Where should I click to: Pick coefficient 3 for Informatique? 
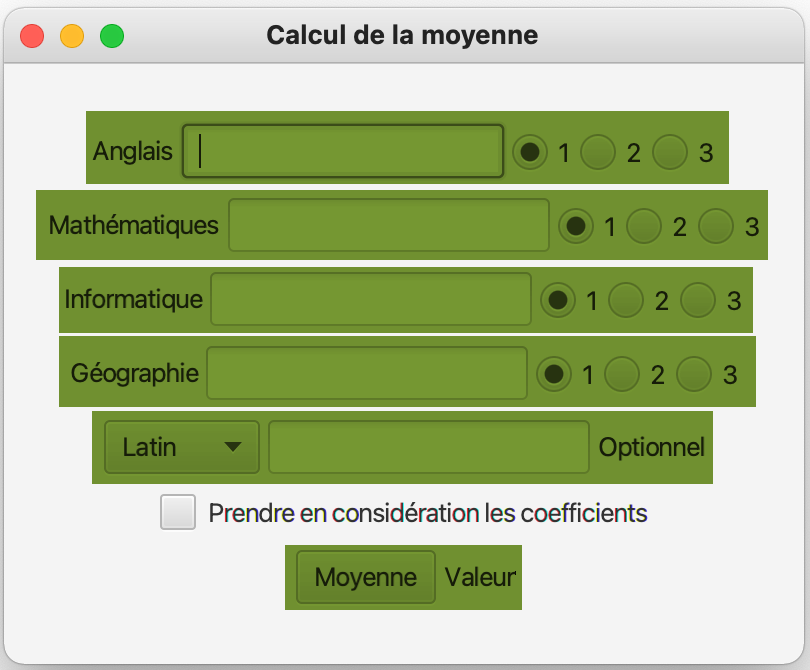[x=698, y=299]
